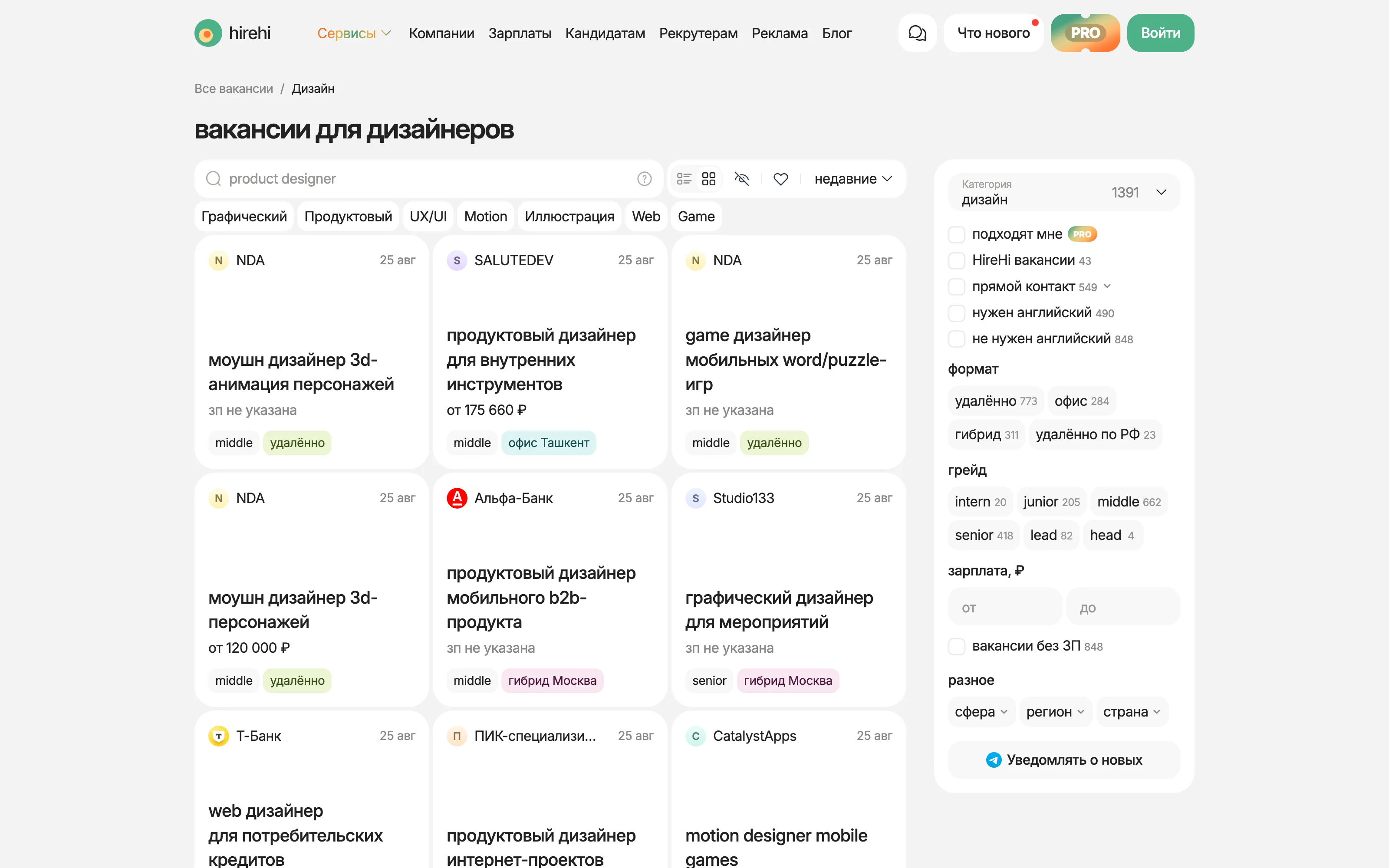The height and width of the screenshot is (868, 1389).
Task: Open регион dropdown
Action: (x=1055, y=711)
